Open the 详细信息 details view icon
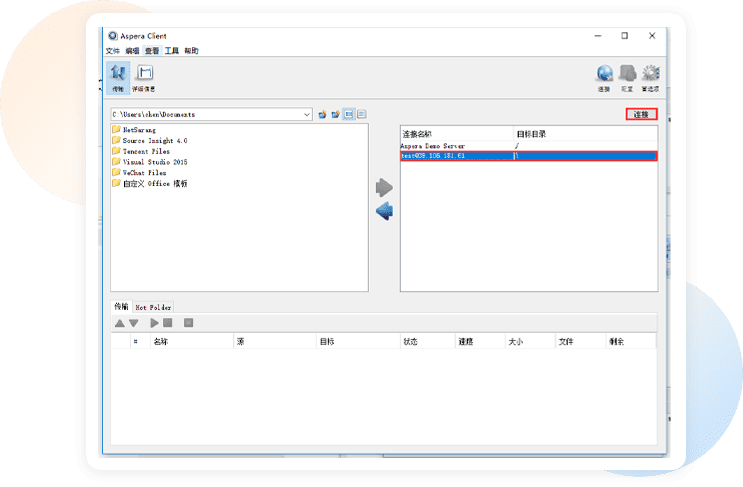This screenshot has height=487, width=743. pos(144,75)
